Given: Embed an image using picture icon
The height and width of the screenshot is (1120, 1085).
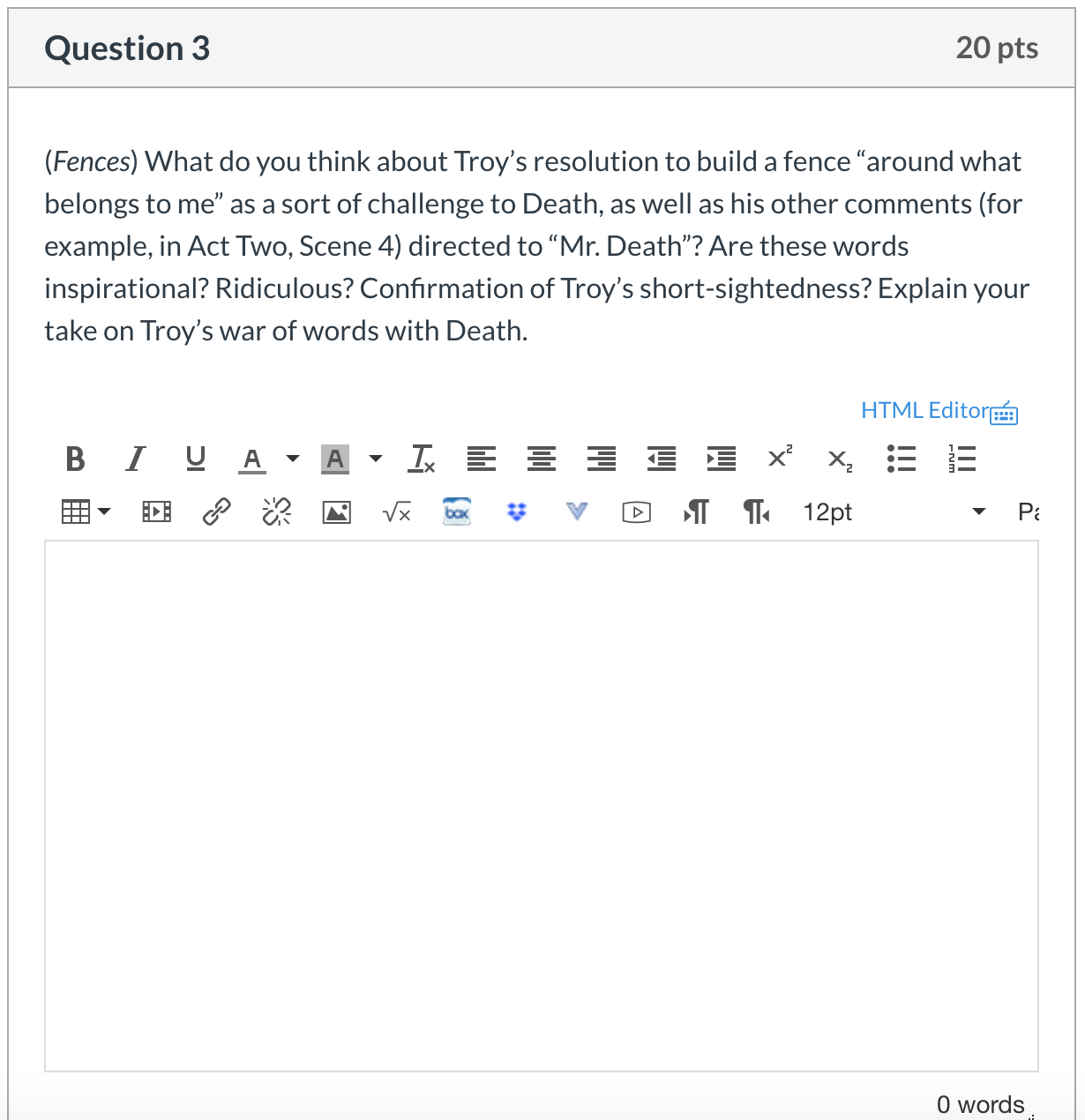Looking at the screenshot, I should (336, 512).
